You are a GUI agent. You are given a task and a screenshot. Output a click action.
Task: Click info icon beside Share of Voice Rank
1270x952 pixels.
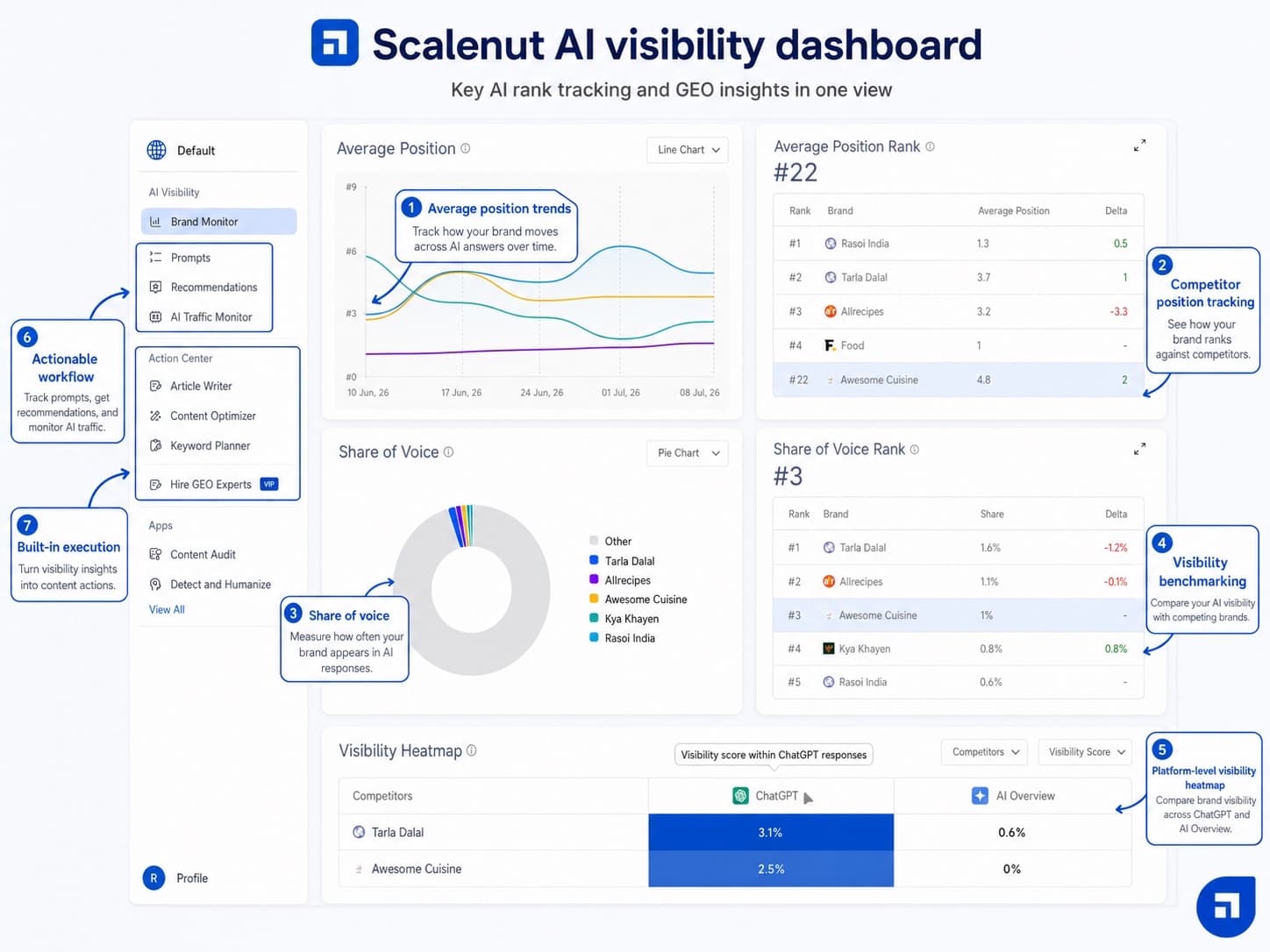[x=915, y=449]
